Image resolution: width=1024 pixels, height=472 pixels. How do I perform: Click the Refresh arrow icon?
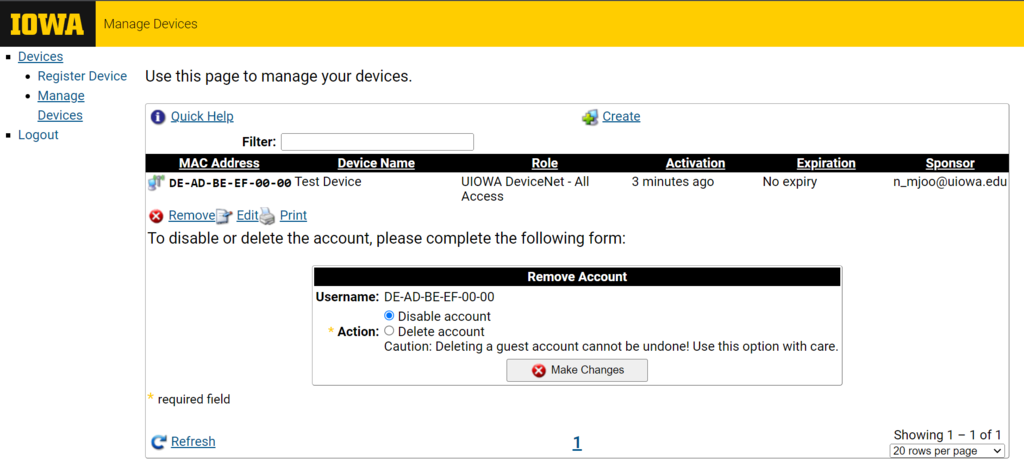click(x=159, y=443)
